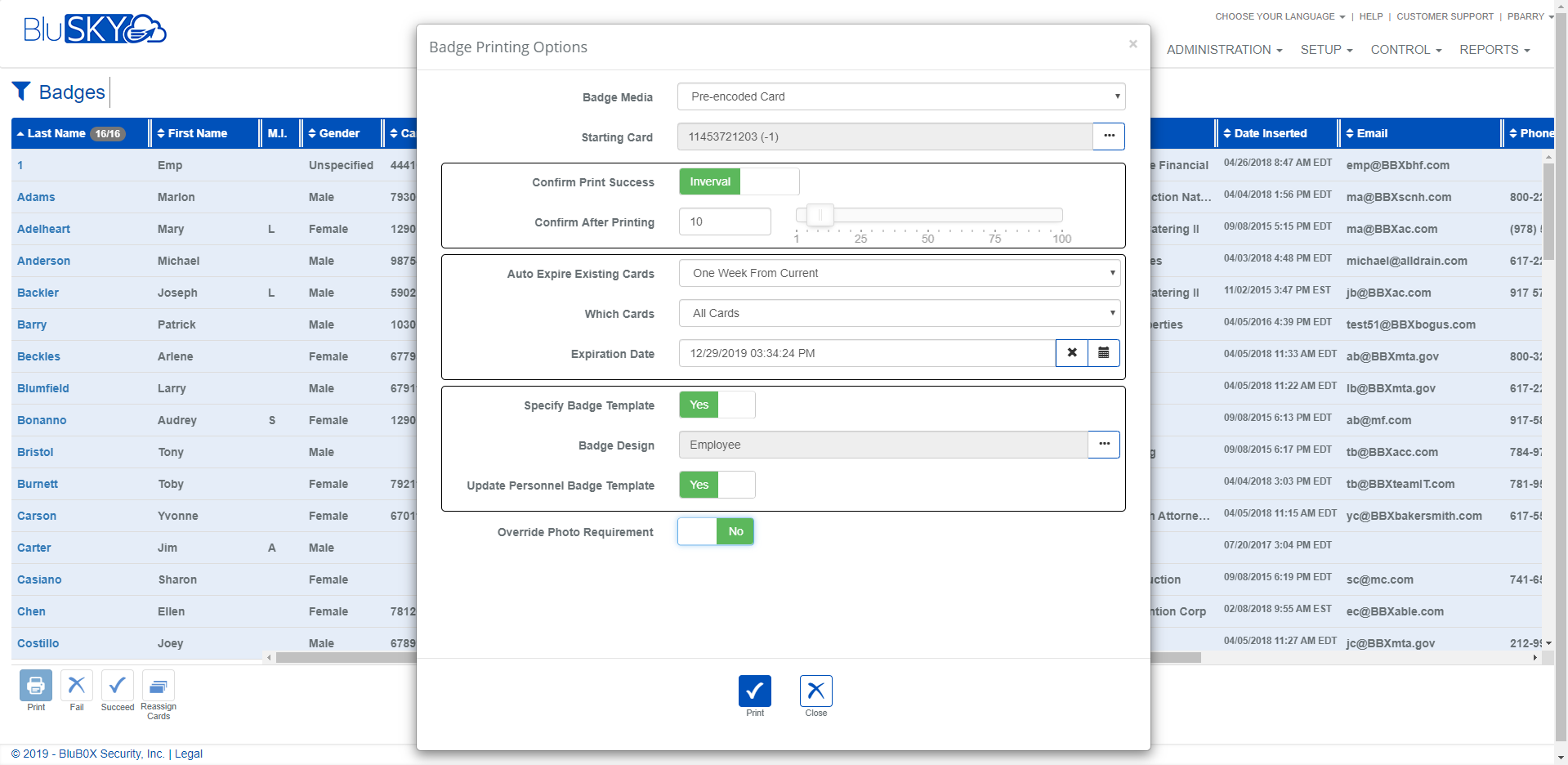This screenshot has width=1568, height=765.
Task: Clear the Expiration Date field
Action: click(1071, 353)
